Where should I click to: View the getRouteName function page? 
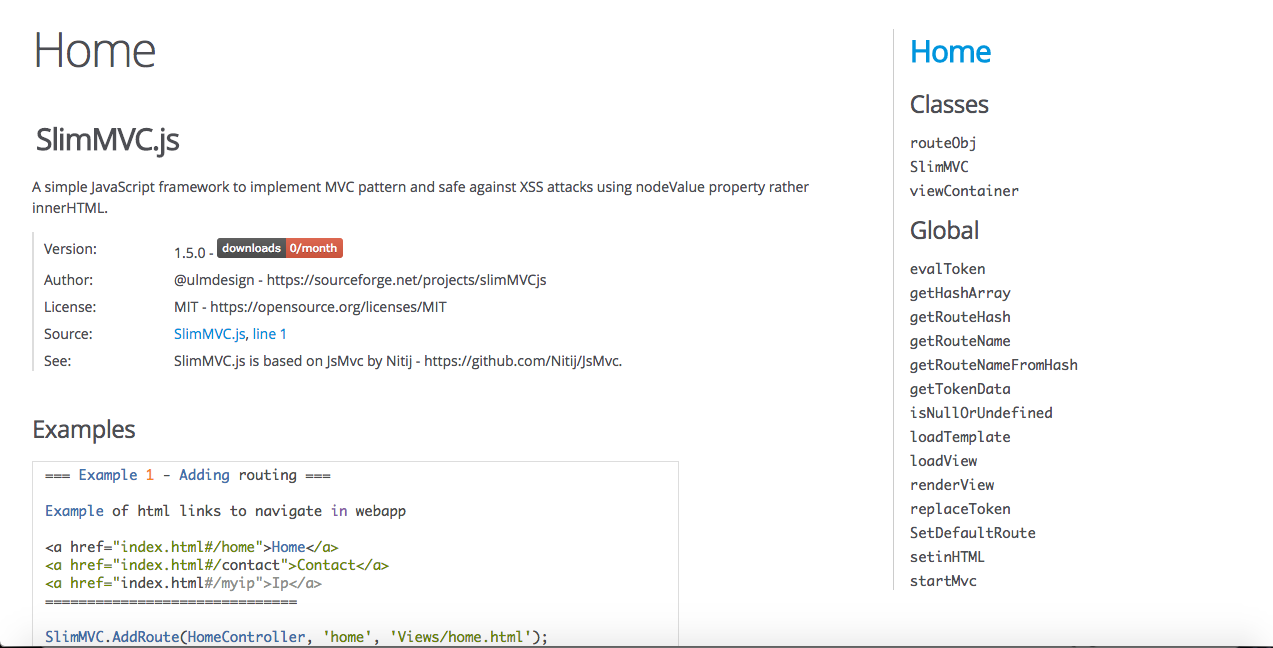pyautogui.click(x=959, y=340)
